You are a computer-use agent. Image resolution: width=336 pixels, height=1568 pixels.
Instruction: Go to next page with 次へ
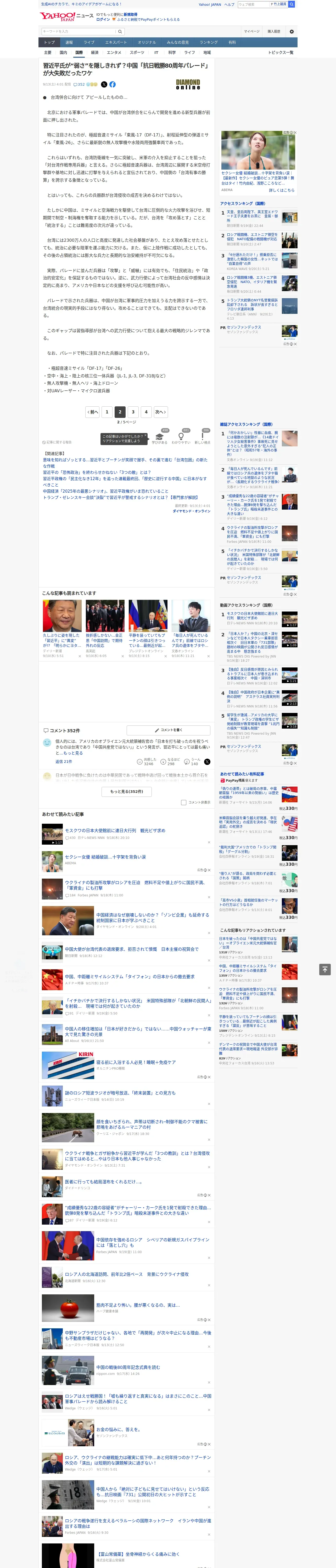160,412
